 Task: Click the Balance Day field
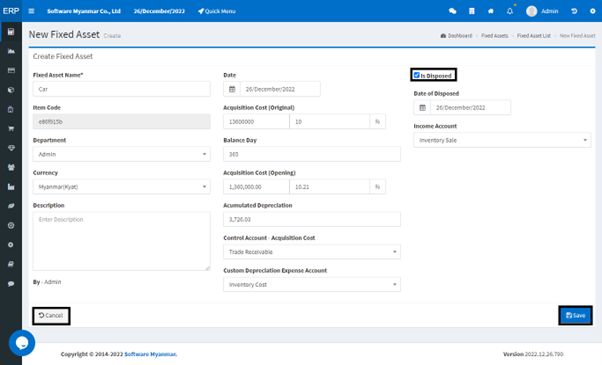click(x=312, y=154)
